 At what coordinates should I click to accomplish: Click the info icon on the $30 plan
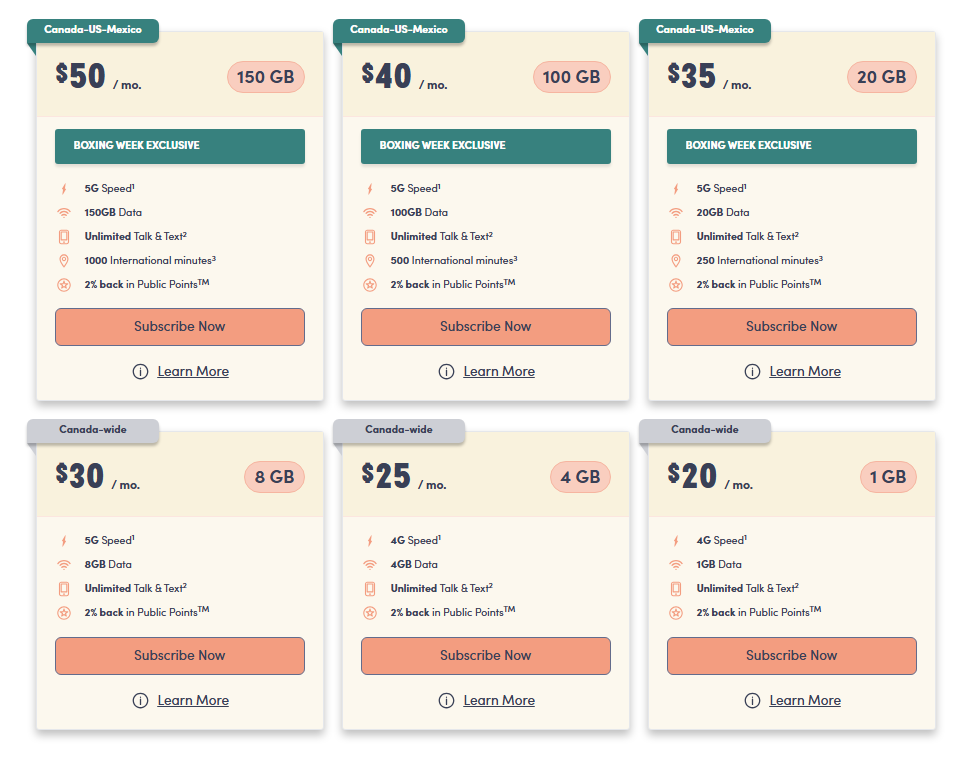pyautogui.click(x=140, y=700)
